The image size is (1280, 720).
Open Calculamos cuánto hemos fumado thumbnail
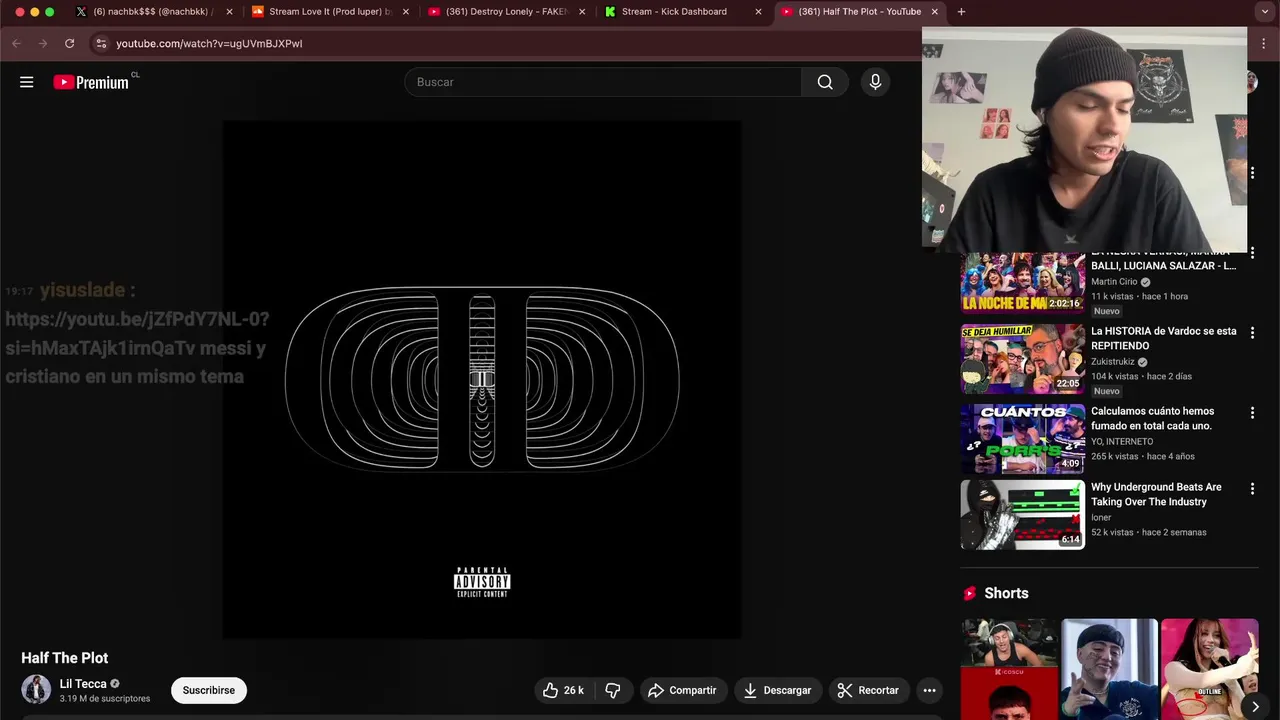tap(1023, 438)
